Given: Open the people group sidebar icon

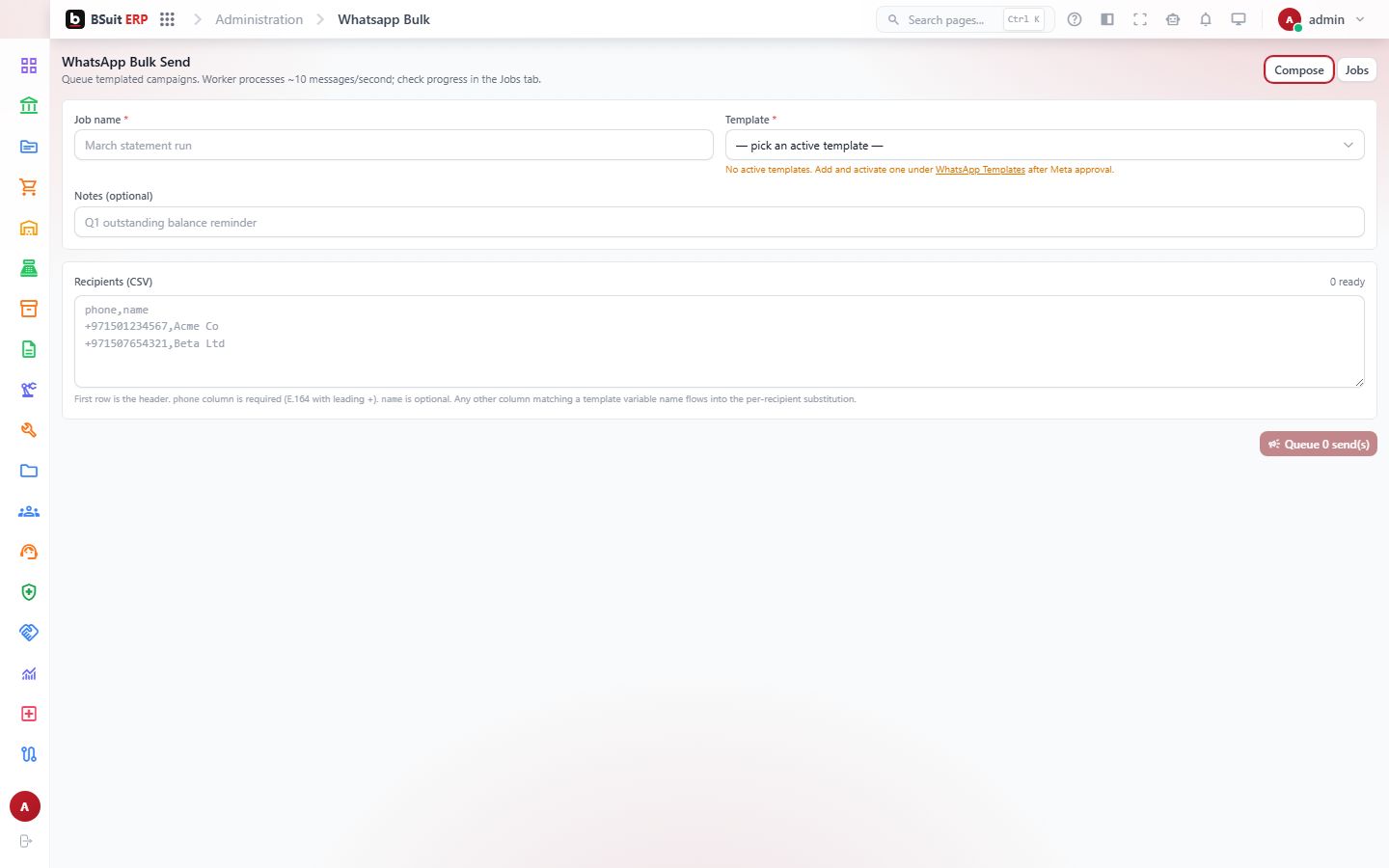Looking at the screenshot, I should [29, 511].
